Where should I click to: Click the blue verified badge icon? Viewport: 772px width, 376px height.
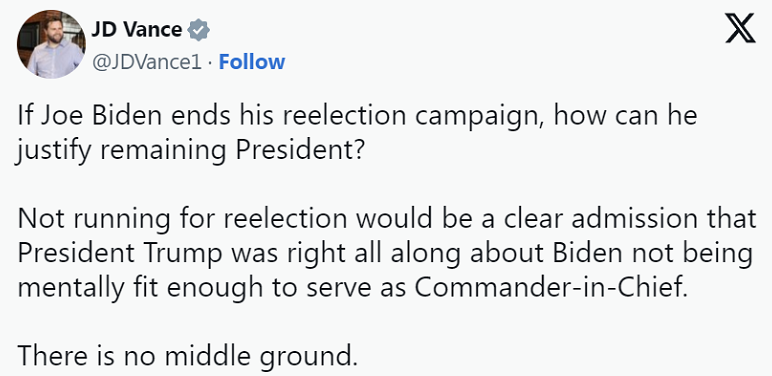click(x=199, y=31)
